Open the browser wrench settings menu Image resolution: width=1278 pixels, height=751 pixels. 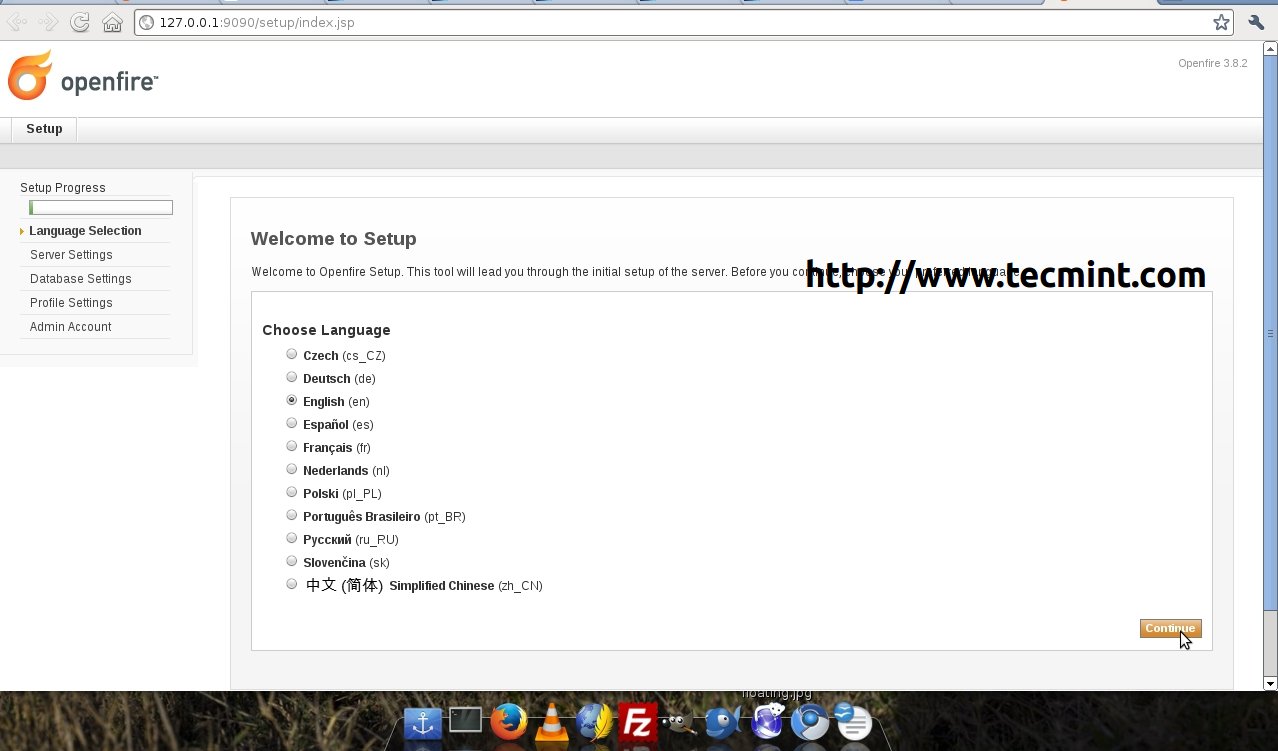point(1256,22)
